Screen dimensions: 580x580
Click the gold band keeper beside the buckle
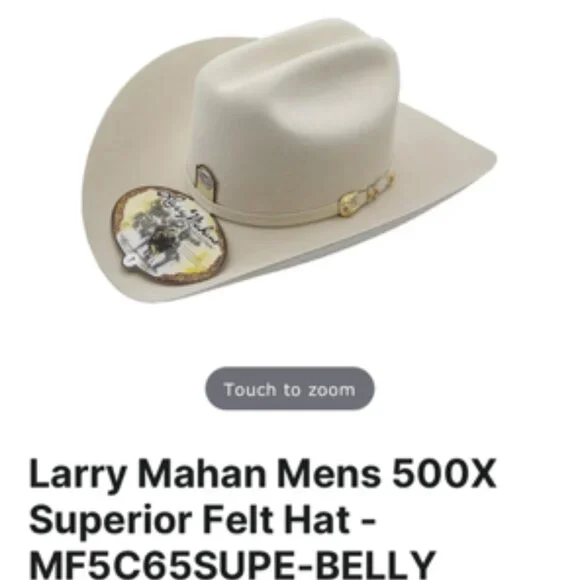pos(381,186)
